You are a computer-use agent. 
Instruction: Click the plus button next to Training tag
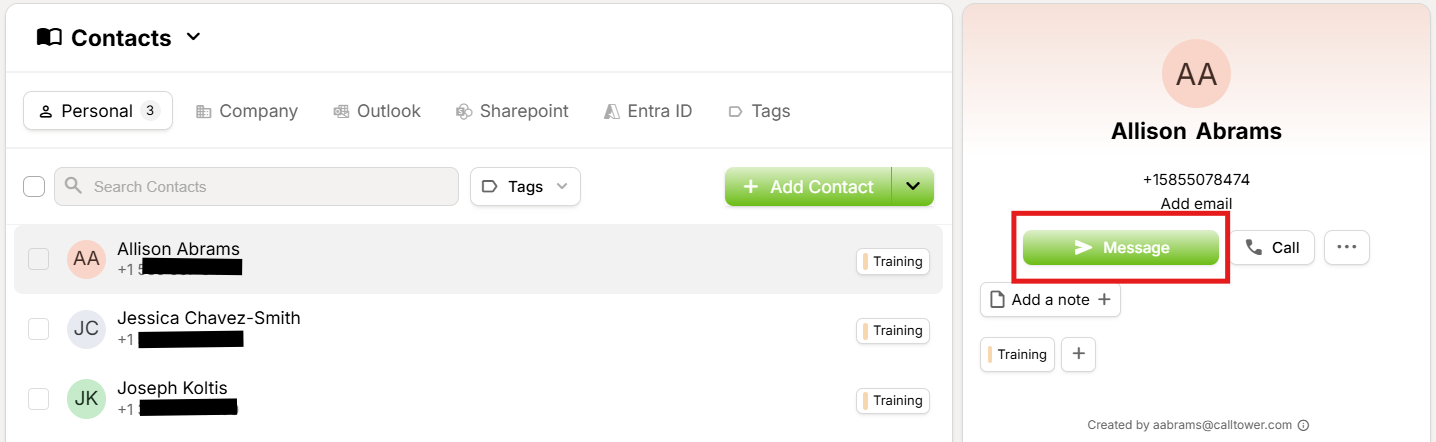1078,355
